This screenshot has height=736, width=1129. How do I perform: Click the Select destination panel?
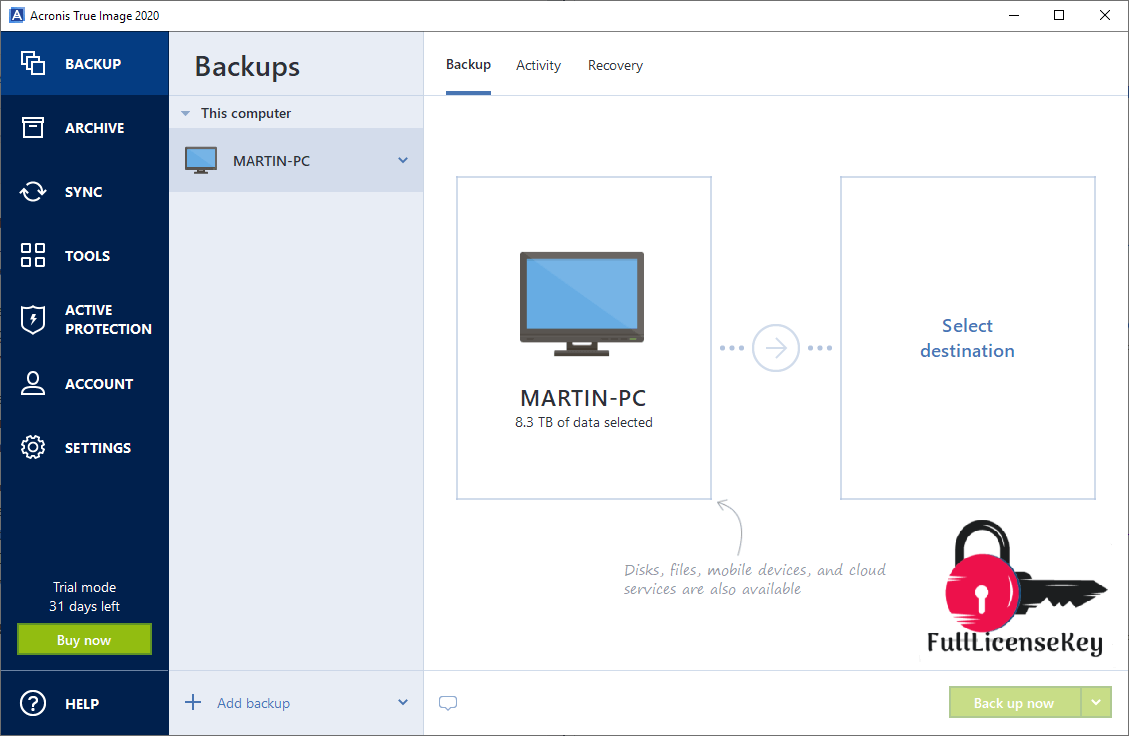pyautogui.click(x=968, y=338)
